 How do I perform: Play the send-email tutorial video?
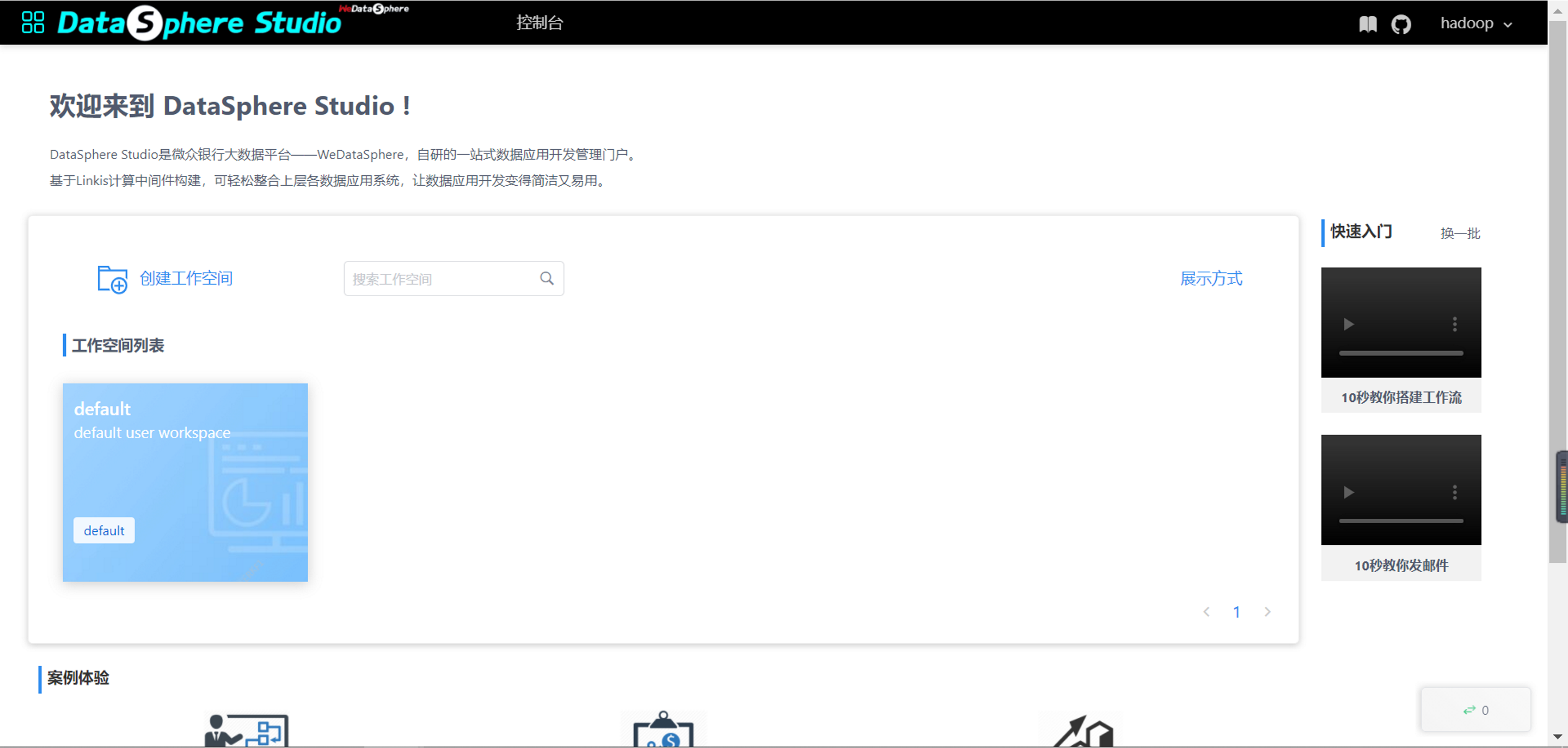(1349, 492)
